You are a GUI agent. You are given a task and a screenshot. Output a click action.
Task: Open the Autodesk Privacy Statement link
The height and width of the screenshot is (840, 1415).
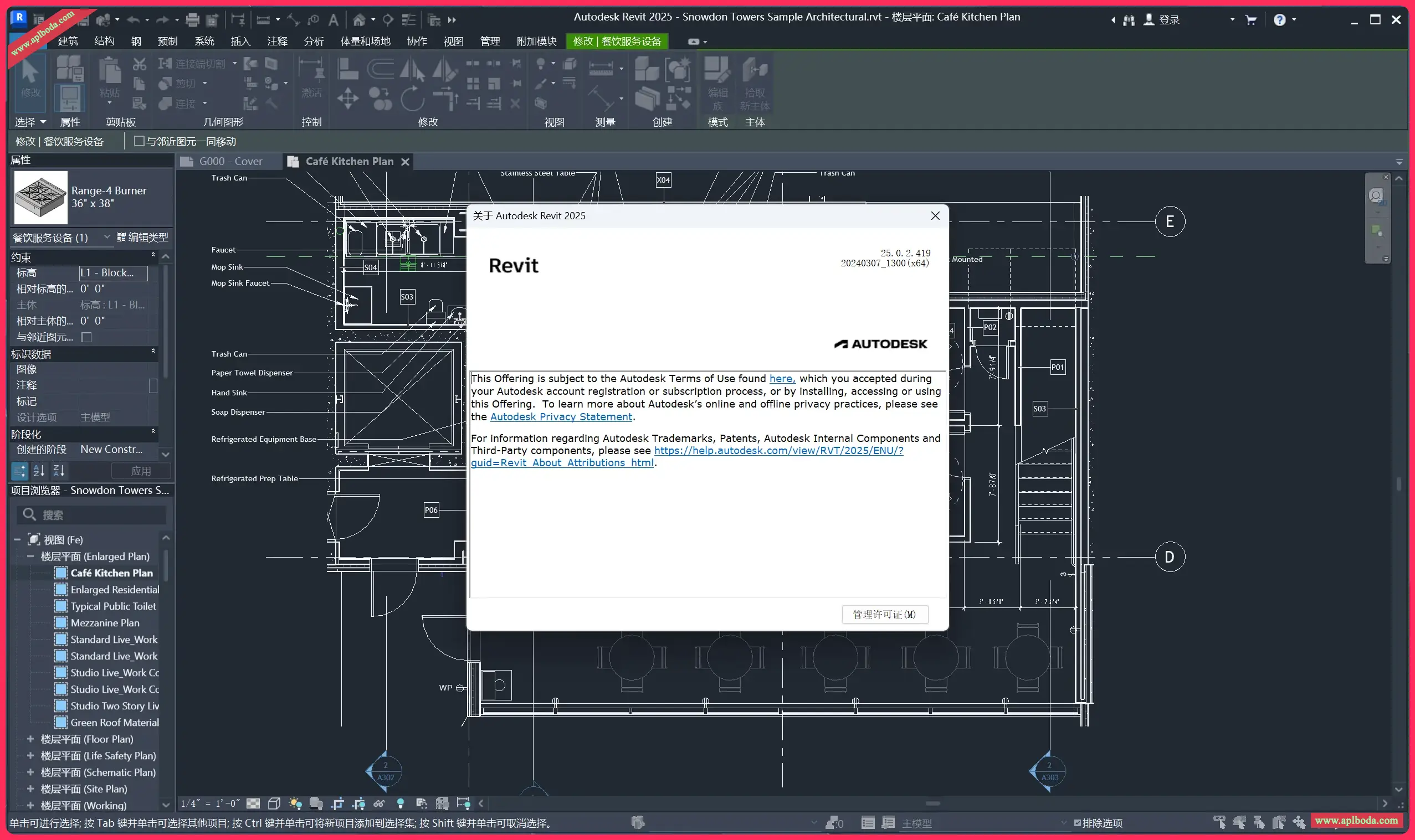click(561, 416)
